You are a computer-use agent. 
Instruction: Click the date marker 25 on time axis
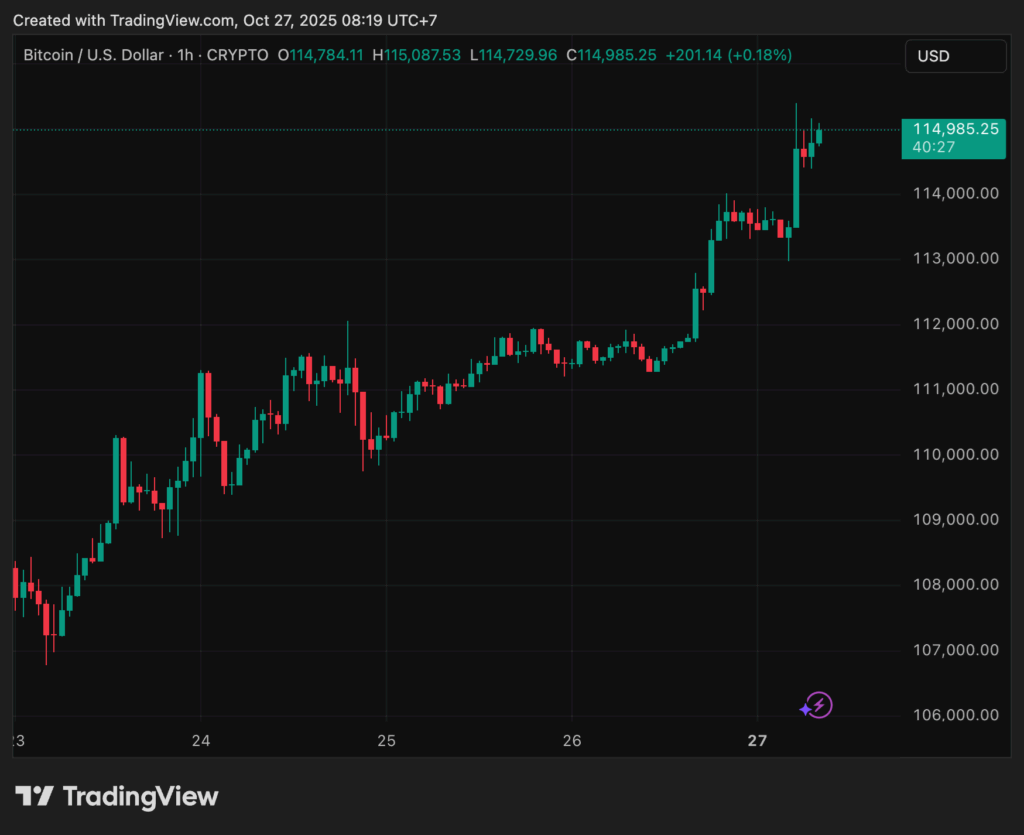(x=387, y=741)
